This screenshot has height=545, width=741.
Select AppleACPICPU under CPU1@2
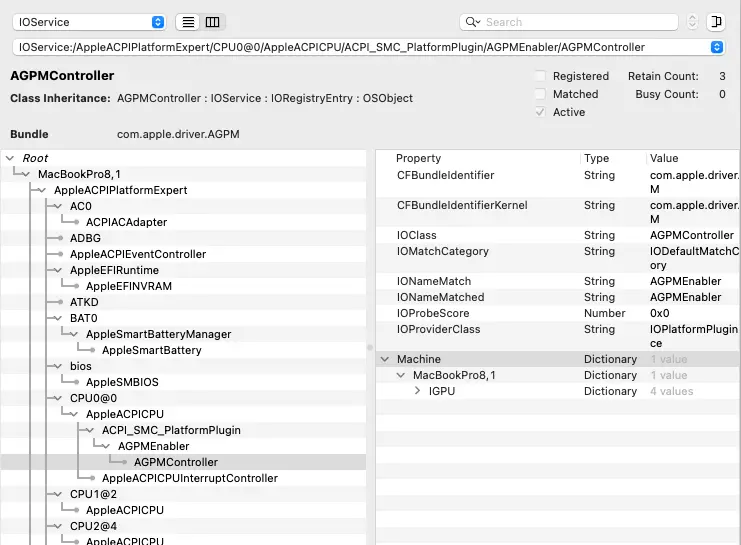coord(125,510)
